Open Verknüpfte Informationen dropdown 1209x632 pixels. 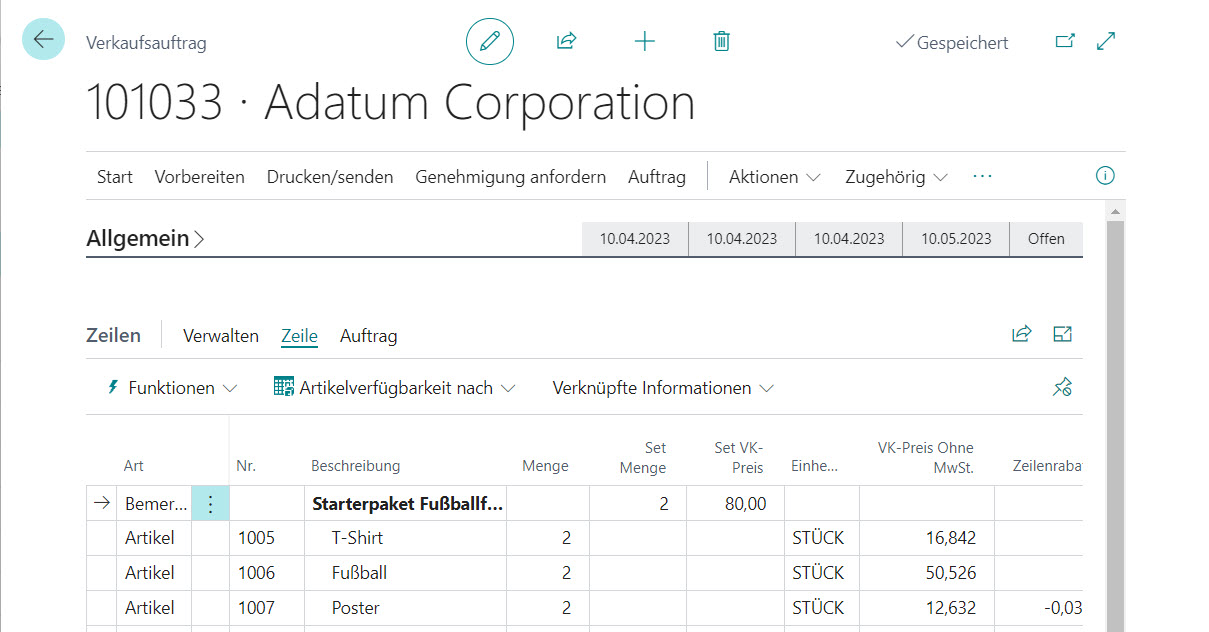tap(664, 388)
